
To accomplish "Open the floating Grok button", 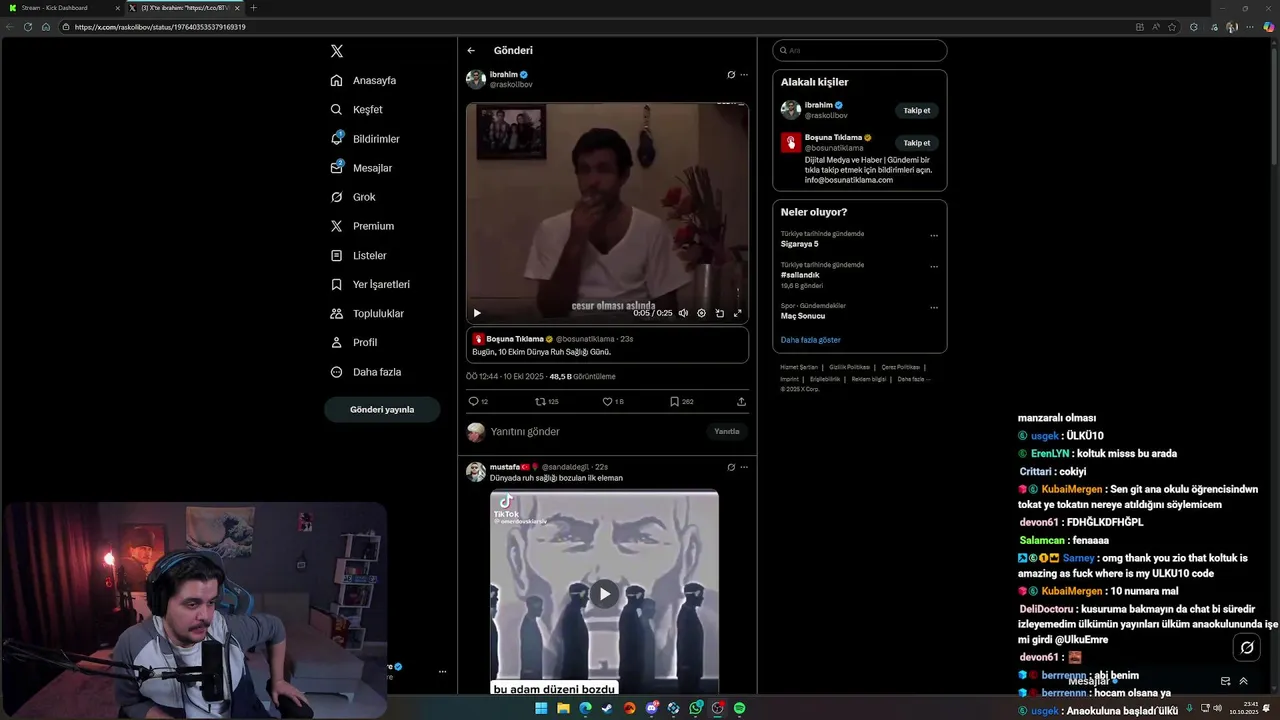I will coord(1247,648).
